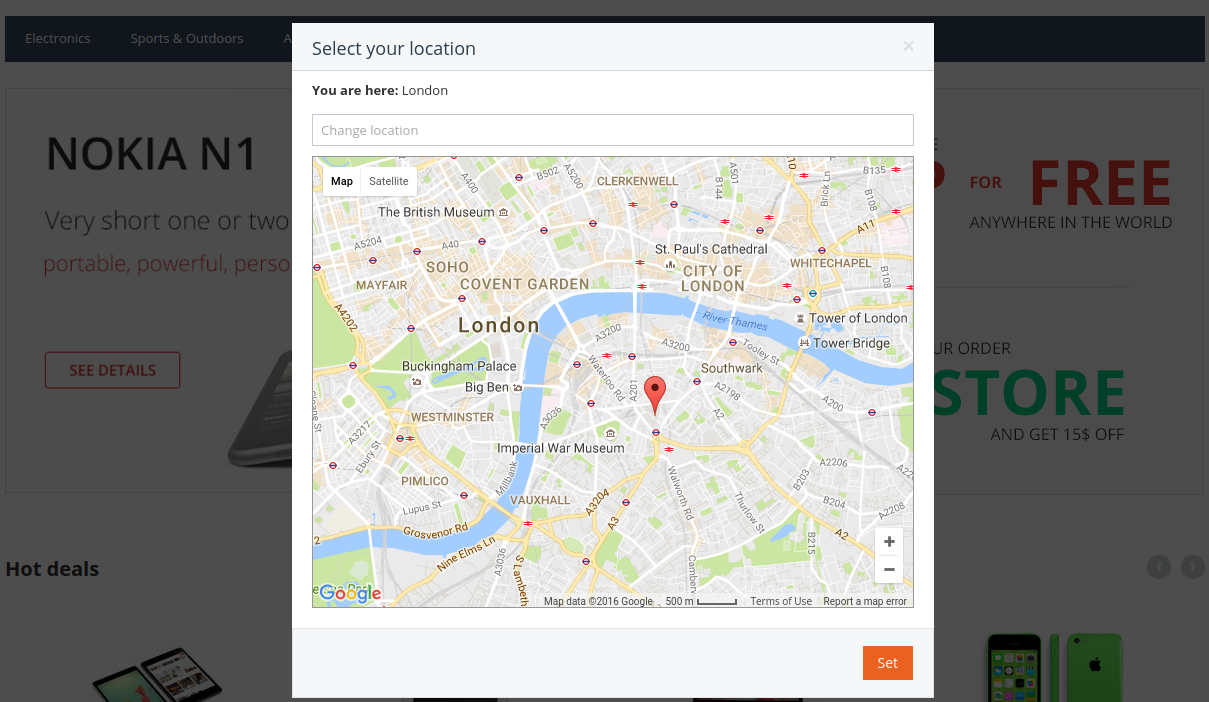Click the Tower Bridge landmark icon
The image size is (1209, 702).
(804, 343)
